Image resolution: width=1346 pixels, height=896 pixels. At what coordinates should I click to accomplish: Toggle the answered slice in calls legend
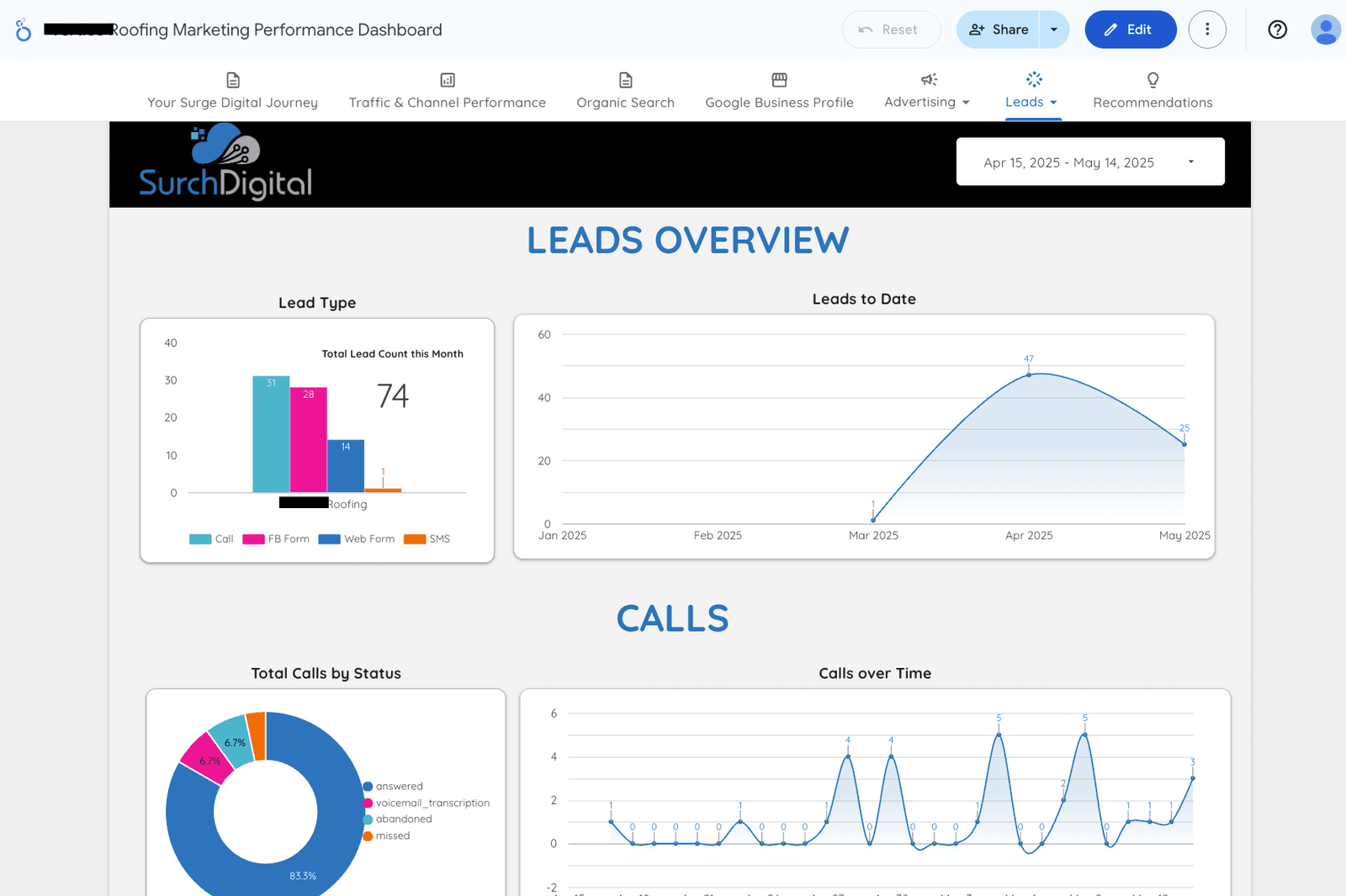tap(395, 786)
